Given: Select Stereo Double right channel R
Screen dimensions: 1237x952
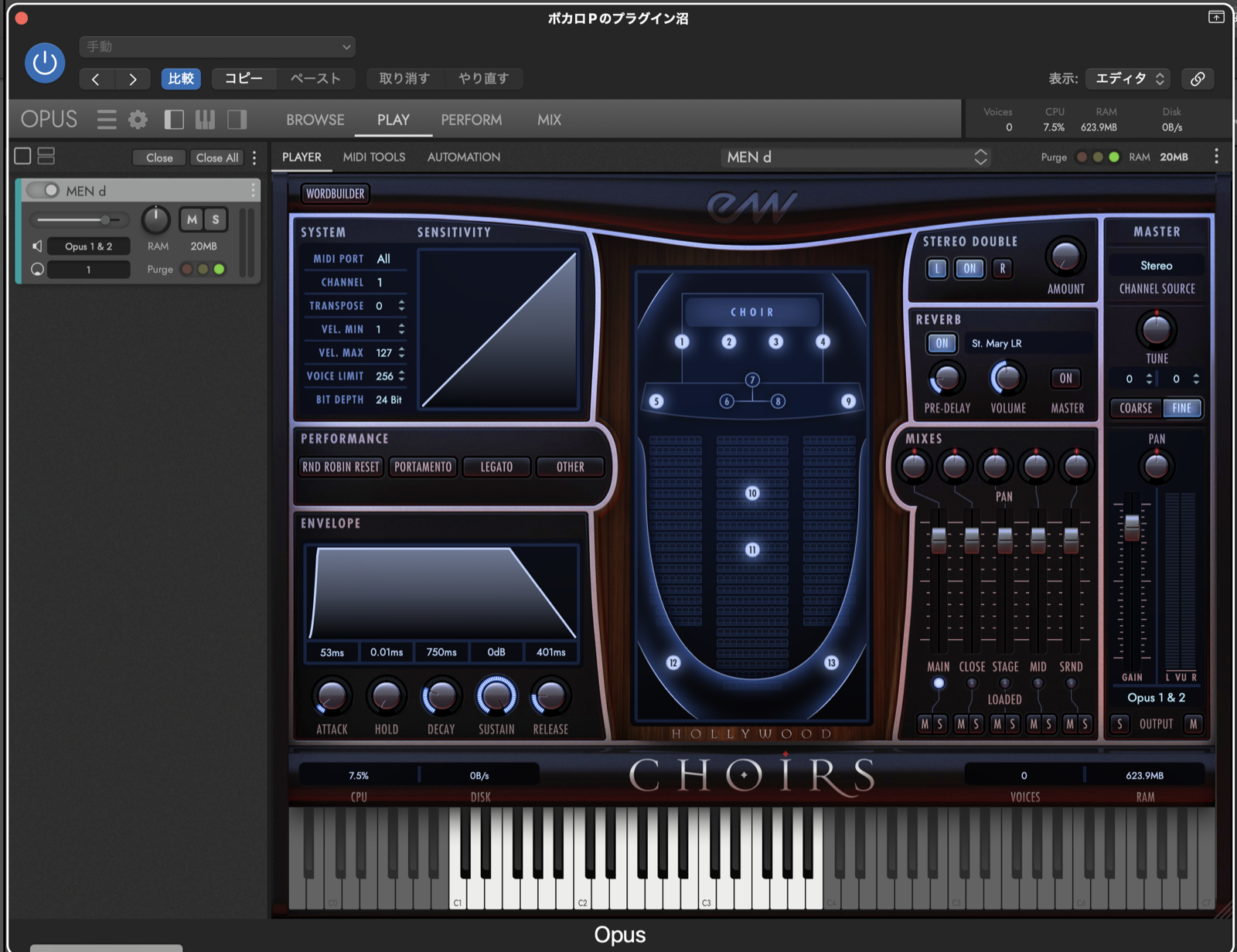Looking at the screenshot, I should (1003, 268).
